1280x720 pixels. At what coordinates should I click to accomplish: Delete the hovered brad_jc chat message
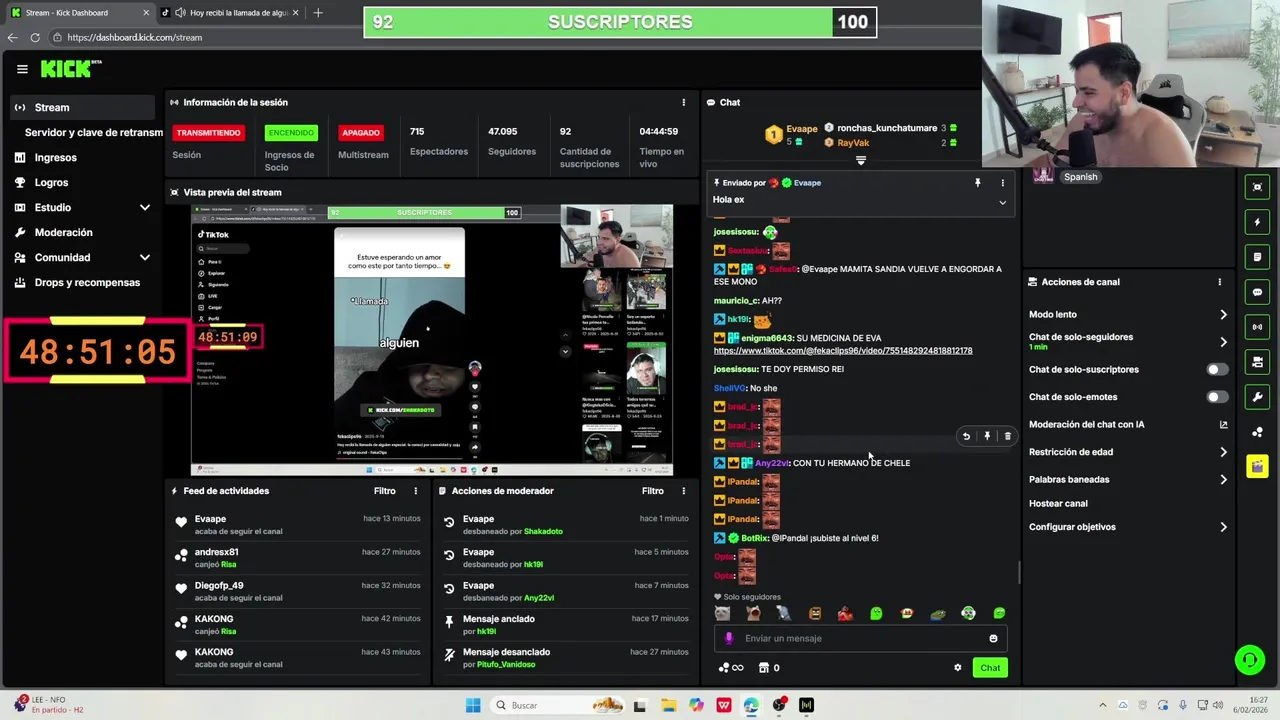[x=1007, y=436]
